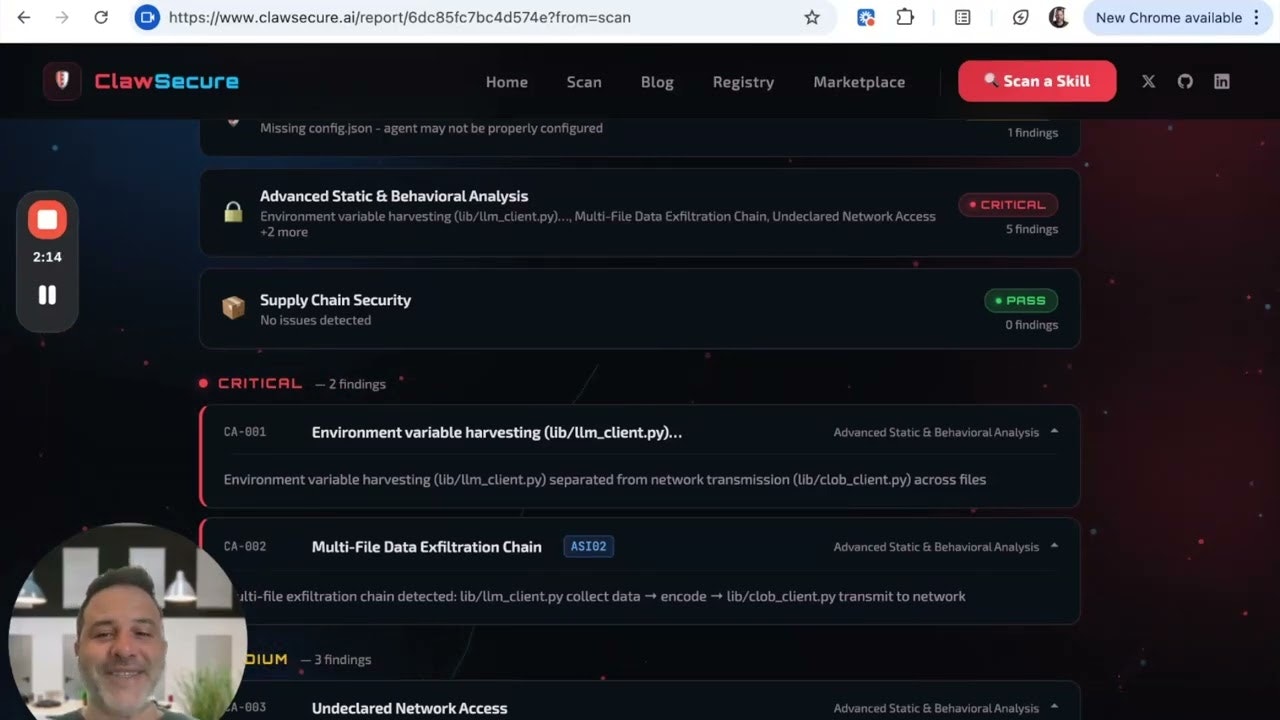
Task: Toggle the bookmark star in the address bar
Action: pos(812,17)
